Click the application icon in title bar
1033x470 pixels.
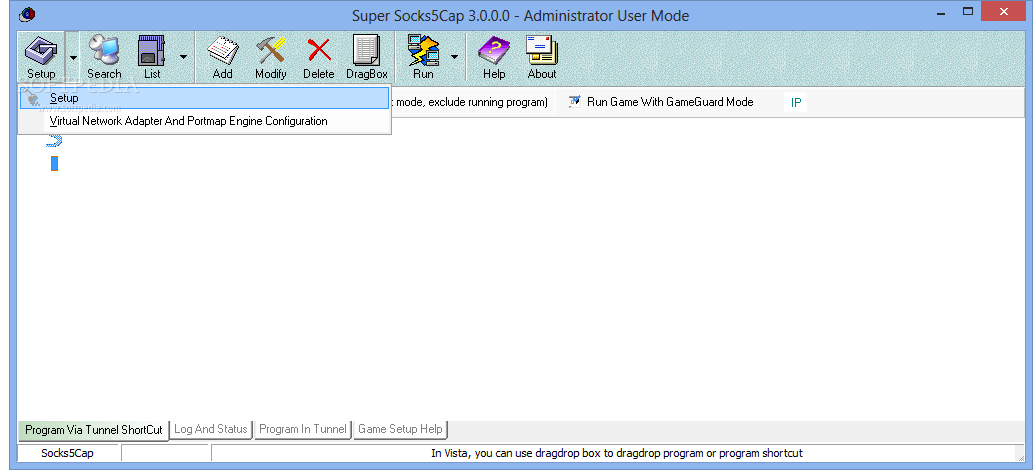(x=28, y=14)
